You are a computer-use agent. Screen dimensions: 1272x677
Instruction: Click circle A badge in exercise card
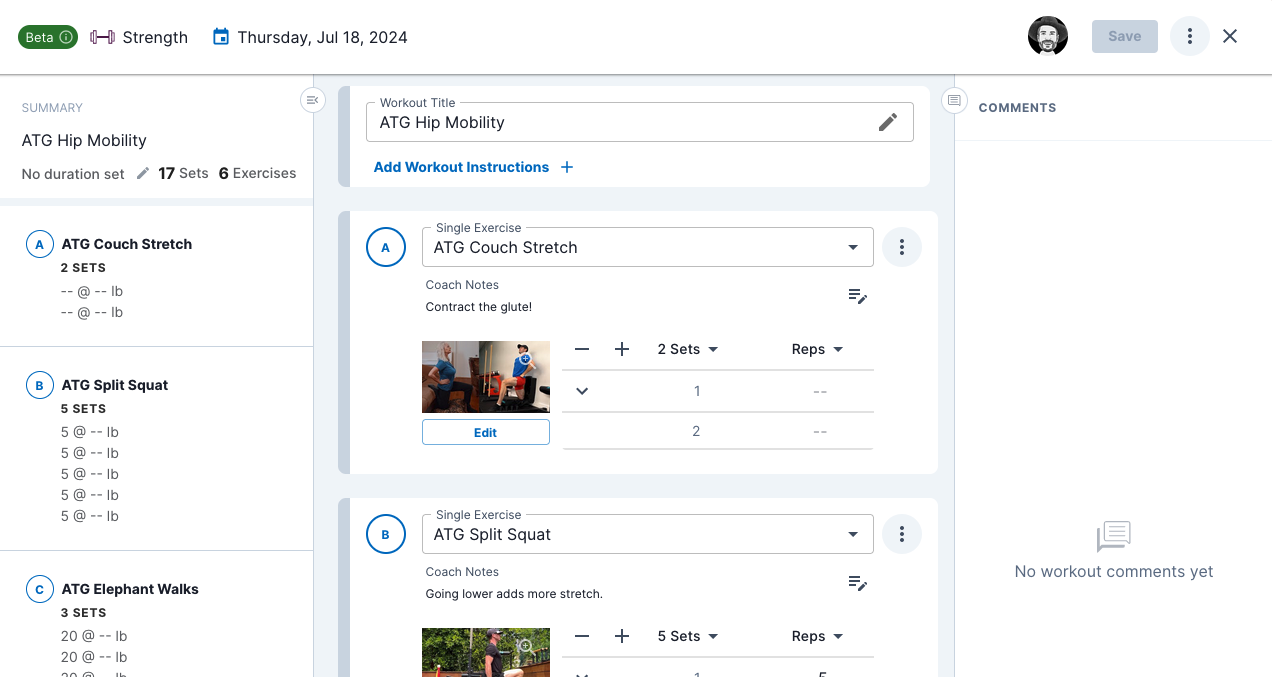[x=386, y=247]
